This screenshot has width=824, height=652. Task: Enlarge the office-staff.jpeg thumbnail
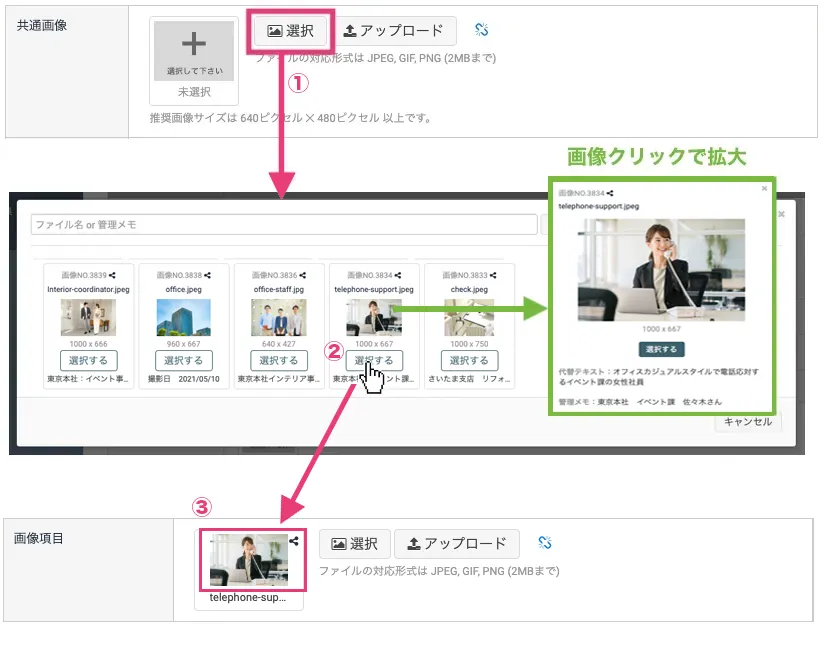279,317
